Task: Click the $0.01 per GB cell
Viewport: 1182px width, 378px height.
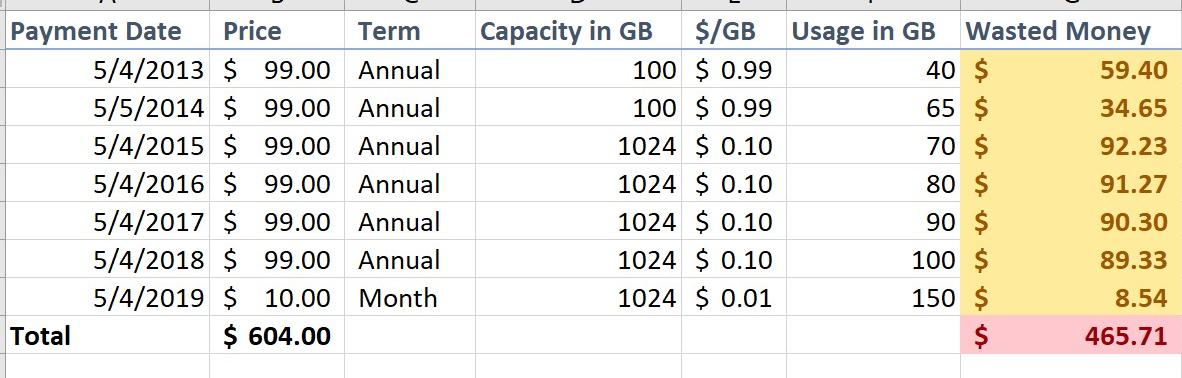Action: tap(733, 297)
